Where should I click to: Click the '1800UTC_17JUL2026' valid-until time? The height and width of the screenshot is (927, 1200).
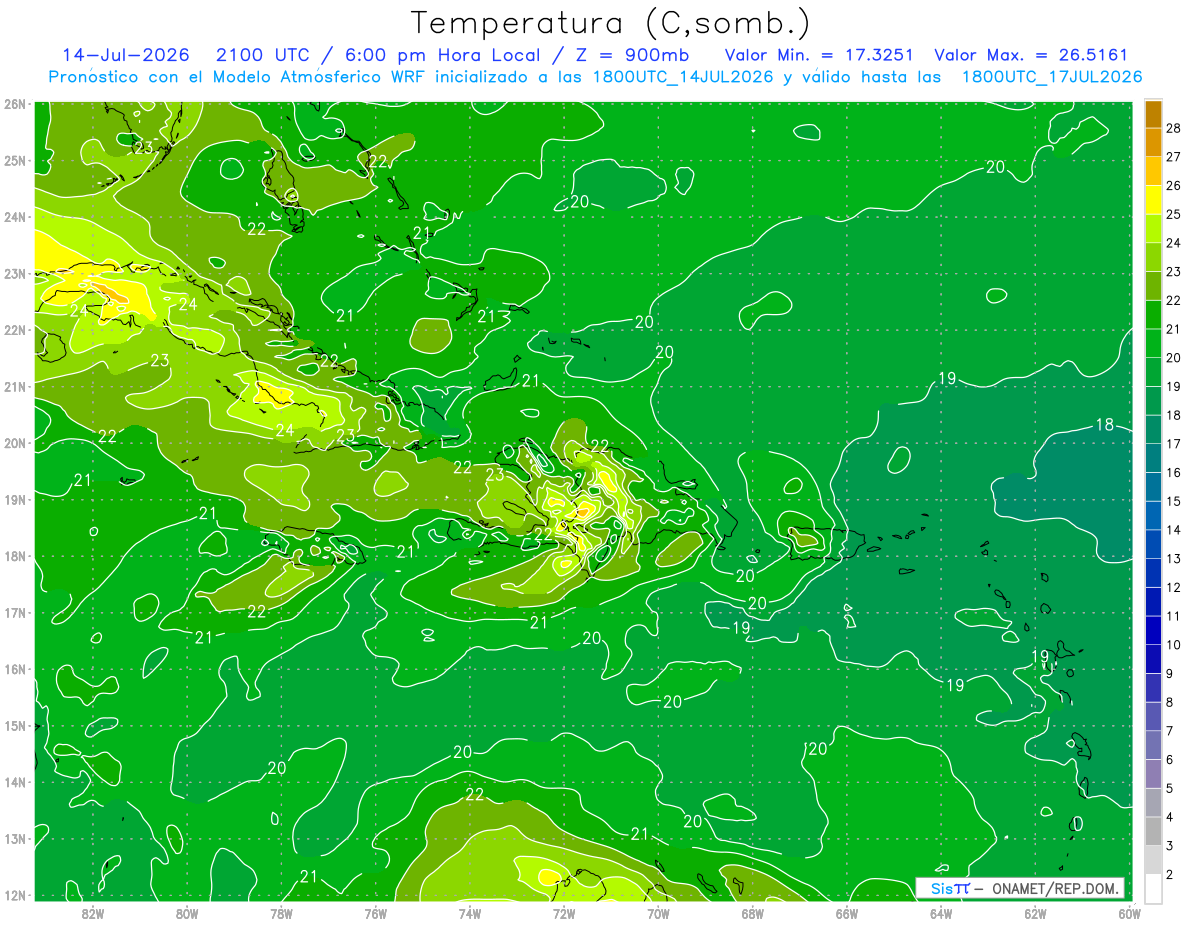click(x=1052, y=77)
